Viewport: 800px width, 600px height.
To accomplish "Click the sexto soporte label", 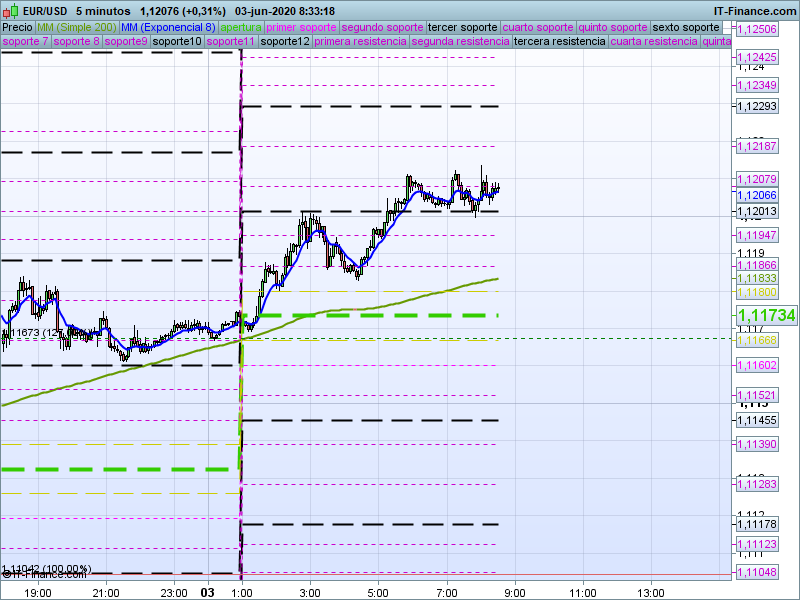I will point(686,27).
